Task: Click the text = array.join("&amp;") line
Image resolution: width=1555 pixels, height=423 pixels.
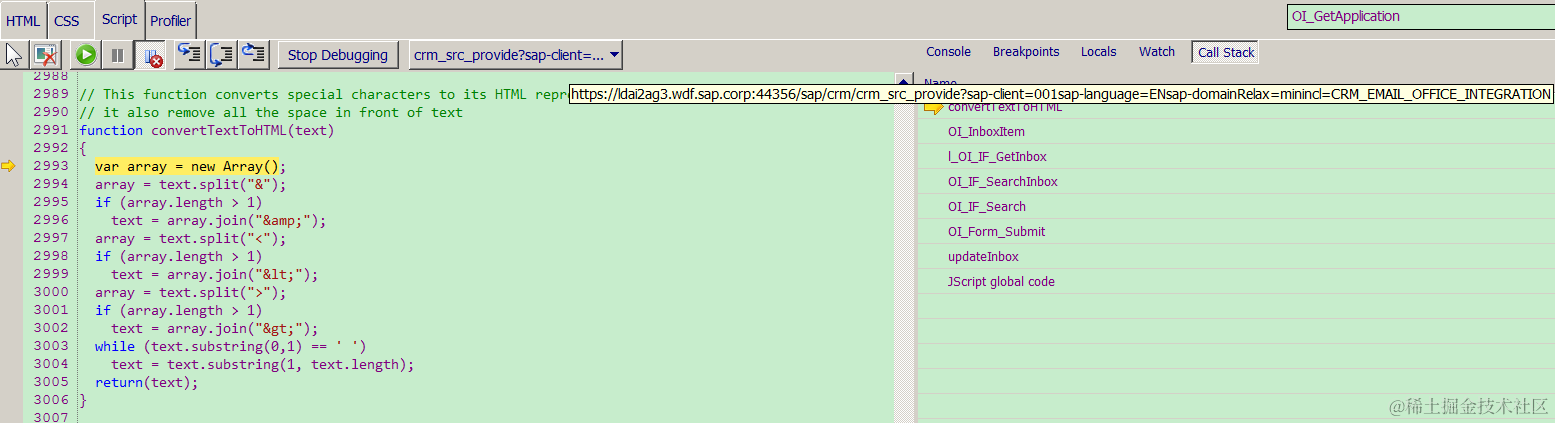Action: tap(219, 221)
